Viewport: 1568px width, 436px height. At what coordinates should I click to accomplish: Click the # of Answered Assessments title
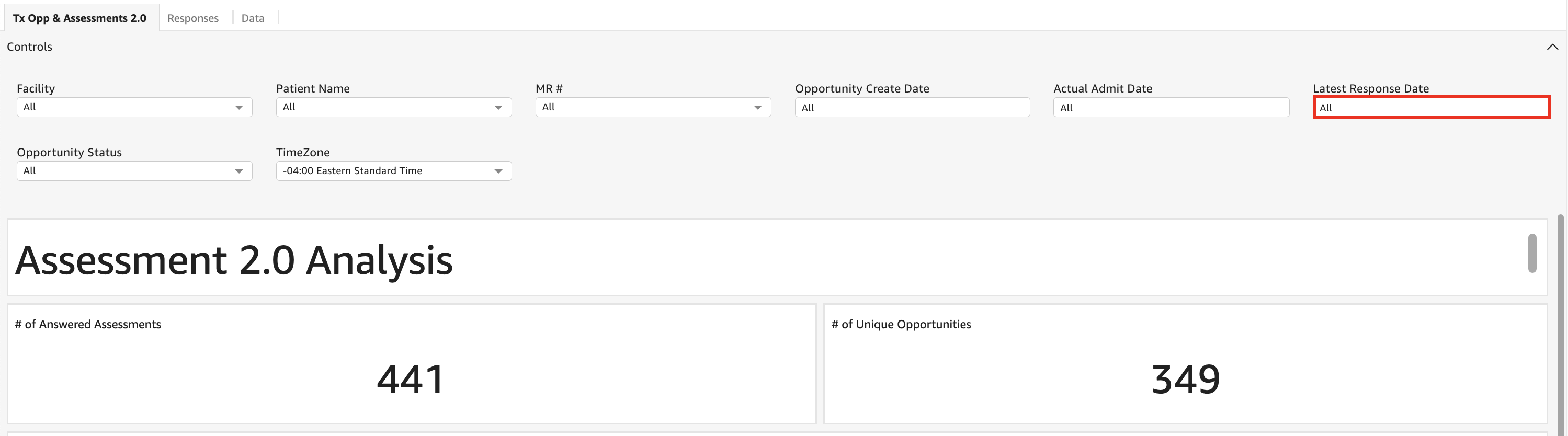click(x=88, y=324)
